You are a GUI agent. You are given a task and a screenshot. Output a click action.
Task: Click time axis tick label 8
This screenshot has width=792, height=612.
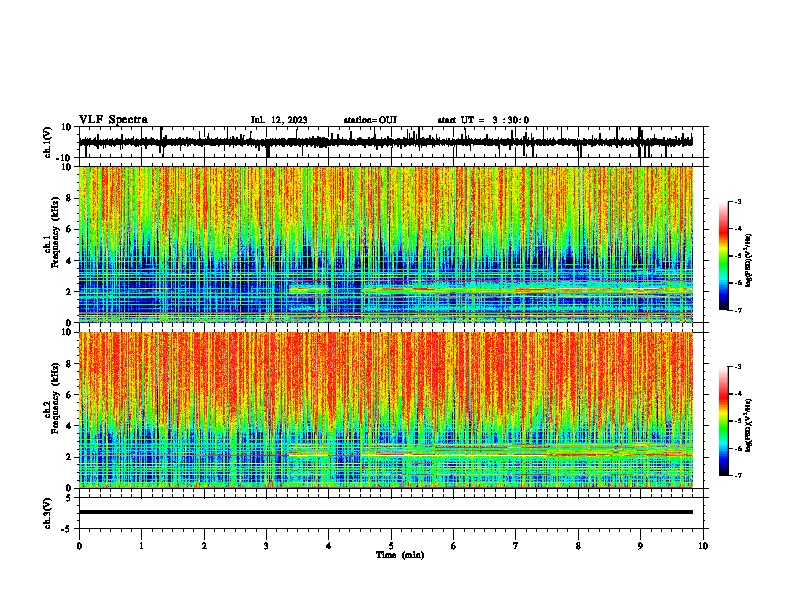[x=578, y=546]
